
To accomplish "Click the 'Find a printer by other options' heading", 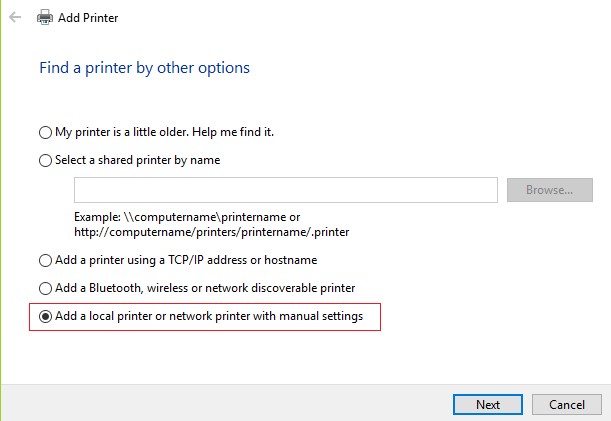I will [x=144, y=68].
